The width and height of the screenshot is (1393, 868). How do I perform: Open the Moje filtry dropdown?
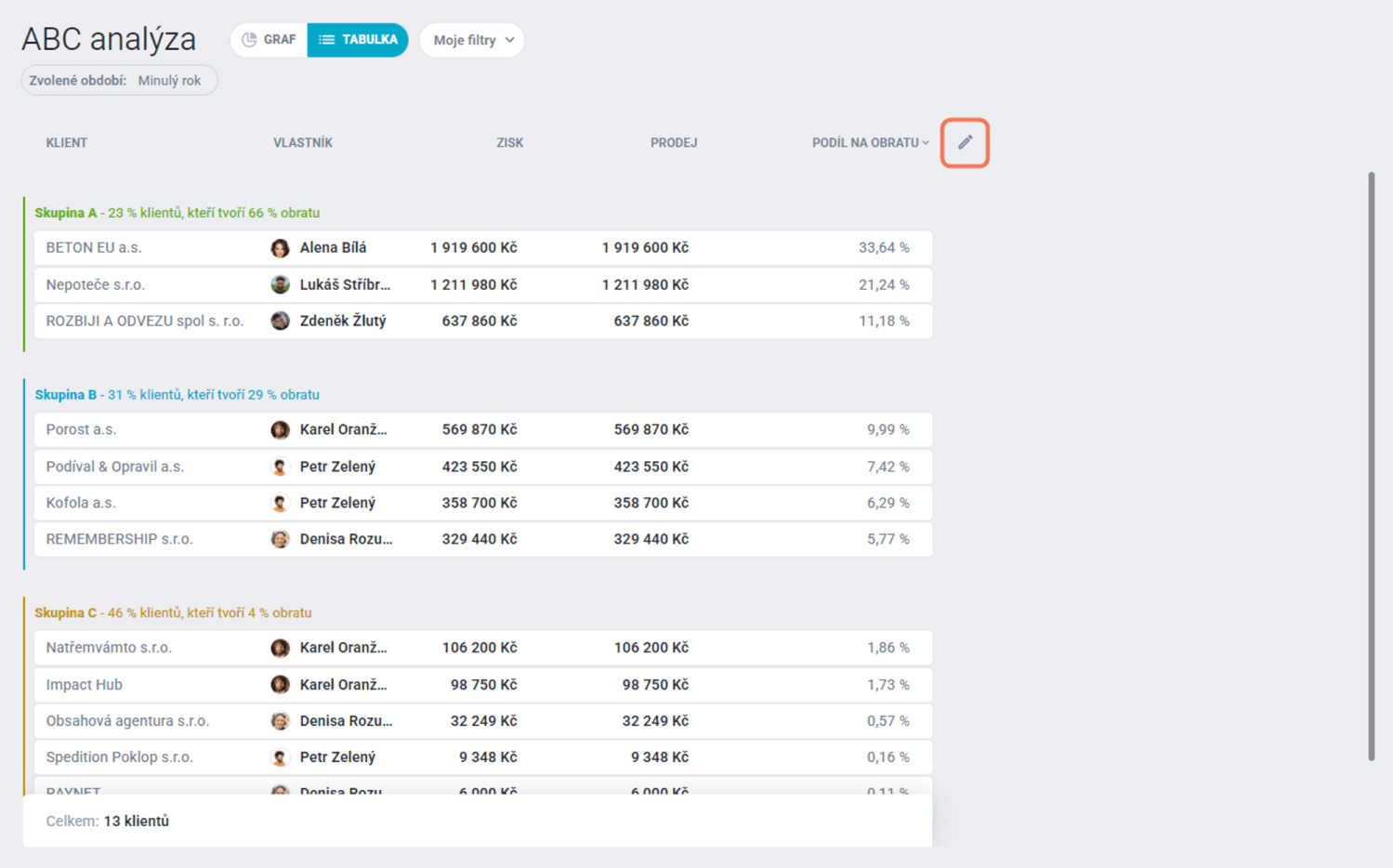[472, 40]
